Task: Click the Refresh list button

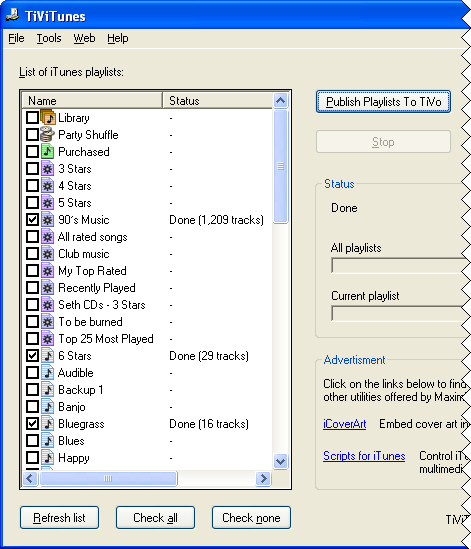Action: [60, 517]
